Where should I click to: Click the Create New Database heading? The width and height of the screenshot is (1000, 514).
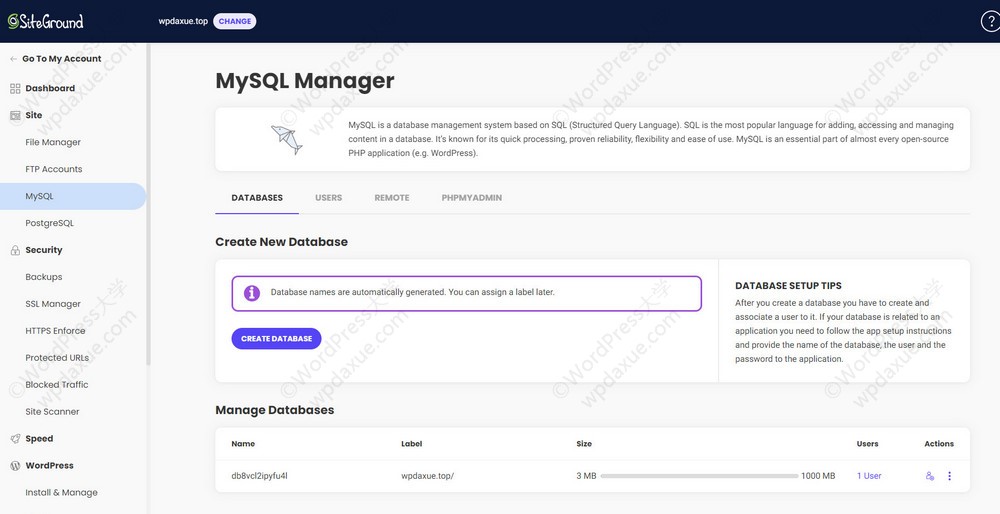pyautogui.click(x=281, y=242)
